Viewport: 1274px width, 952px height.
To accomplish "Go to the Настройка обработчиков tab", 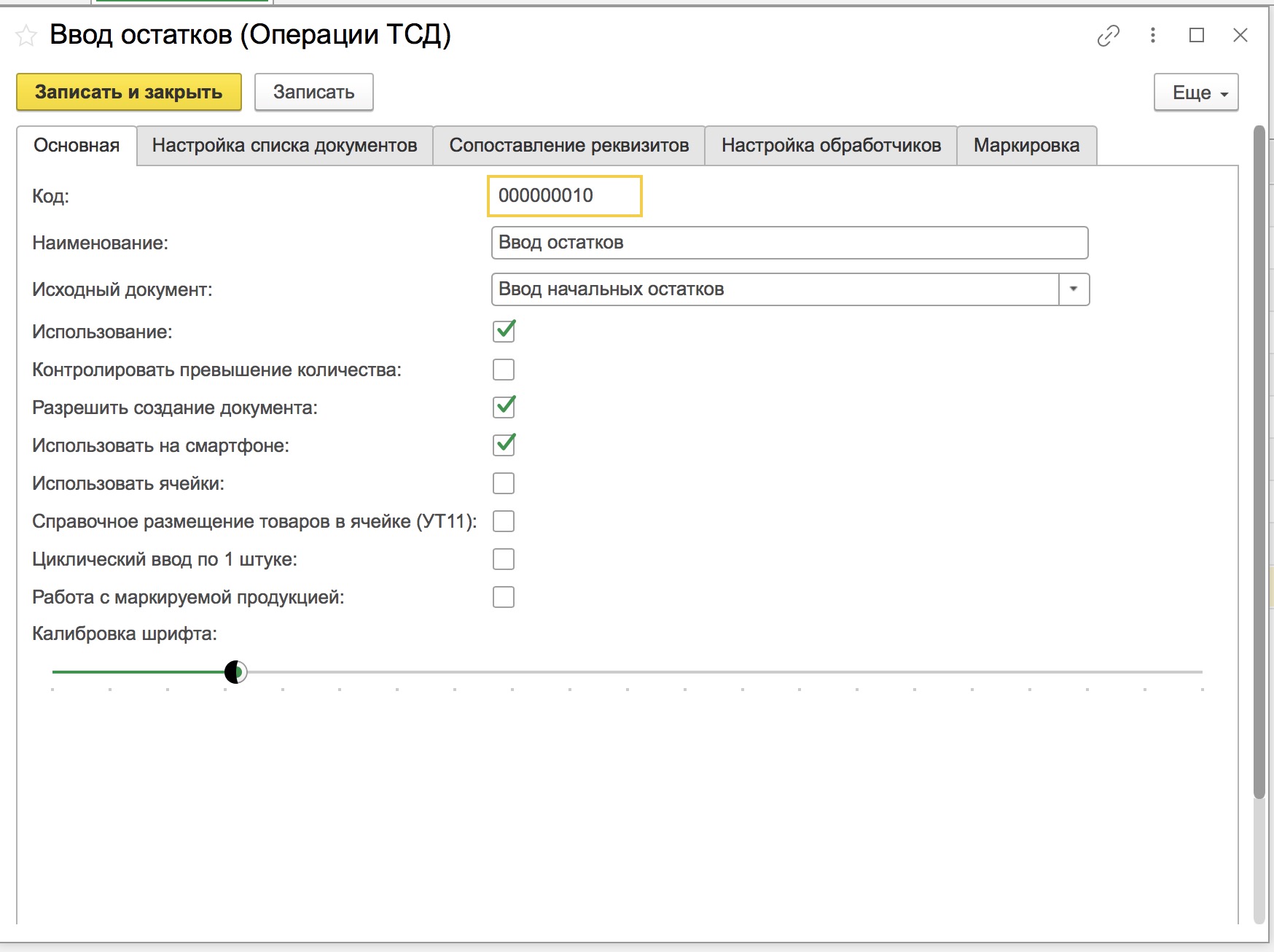I will click(831, 145).
